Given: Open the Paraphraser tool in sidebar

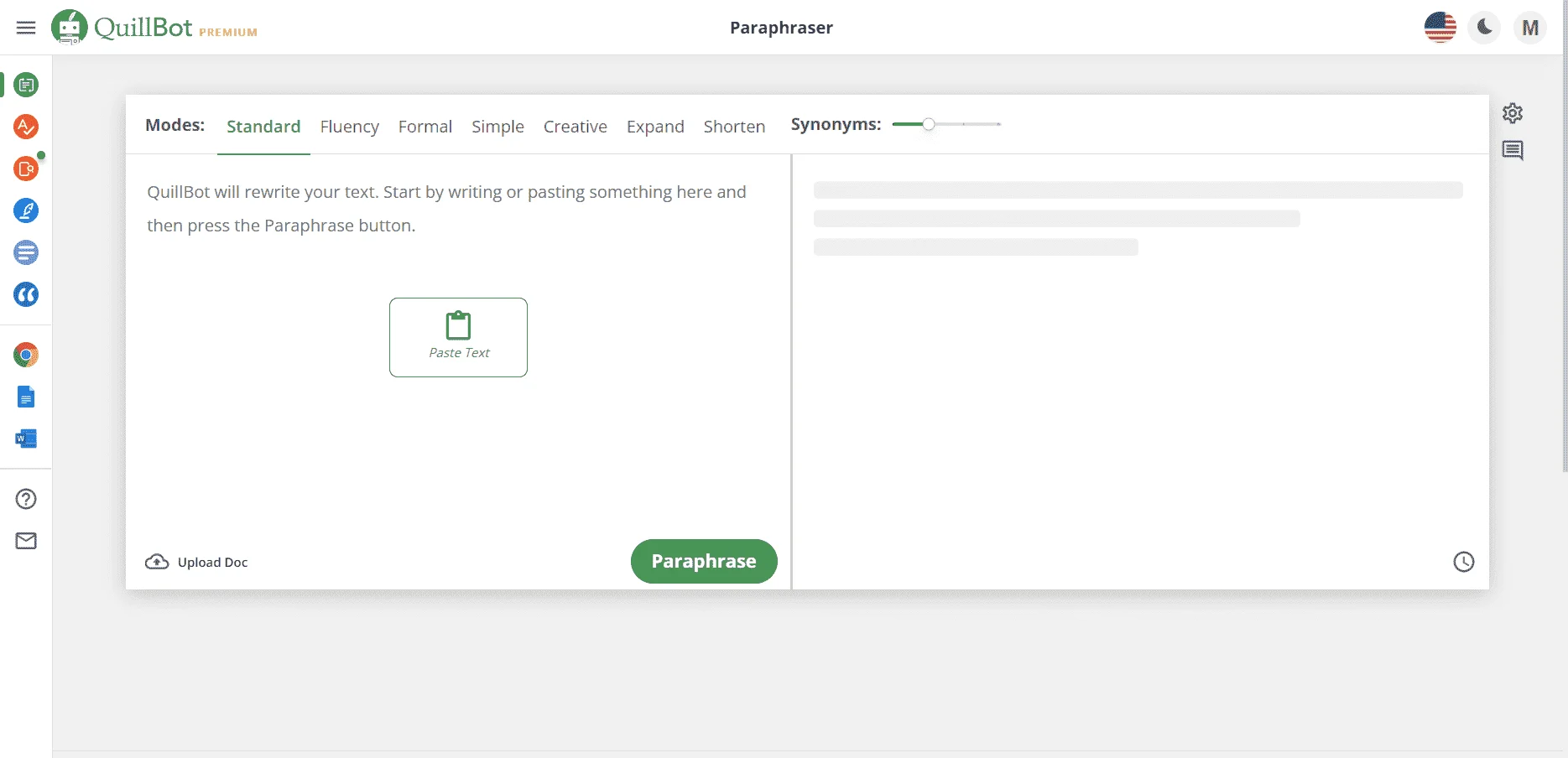Looking at the screenshot, I should click(x=26, y=85).
